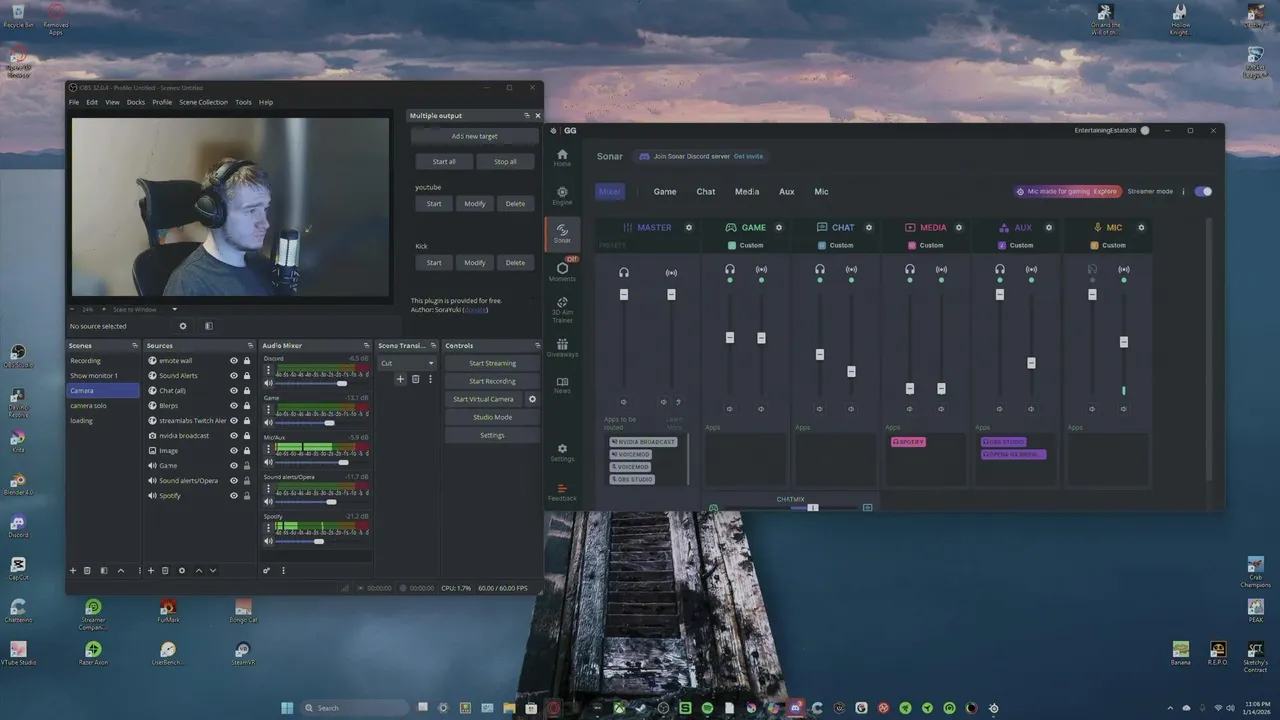Open the Scene Collection menu in OBS

pyautogui.click(x=203, y=102)
